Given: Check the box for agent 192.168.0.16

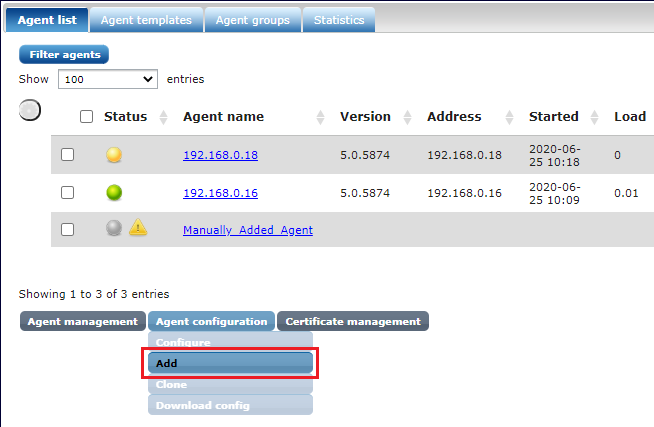Looking at the screenshot, I should 67,193.
